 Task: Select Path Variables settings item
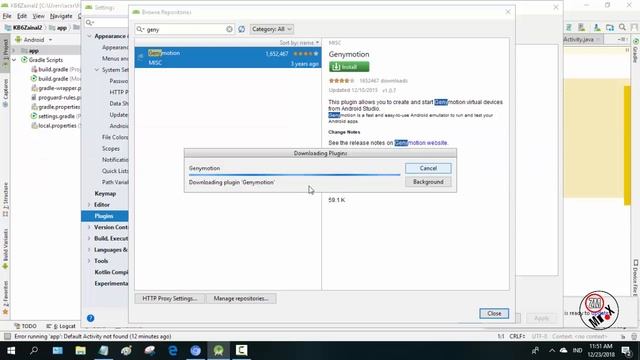coord(115,182)
